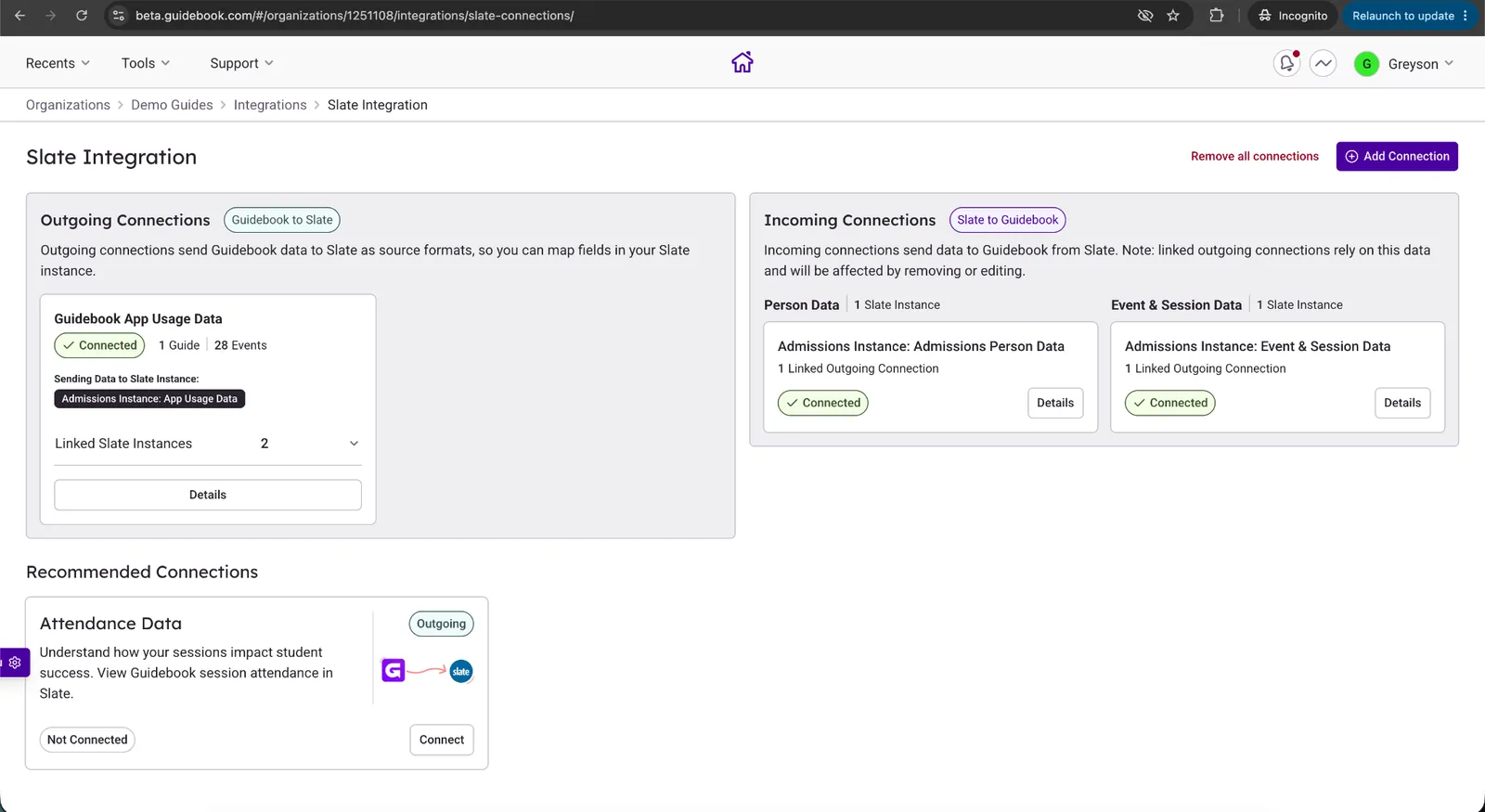Open the Support dropdown menu
1485x812 pixels.
click(241, 63)
